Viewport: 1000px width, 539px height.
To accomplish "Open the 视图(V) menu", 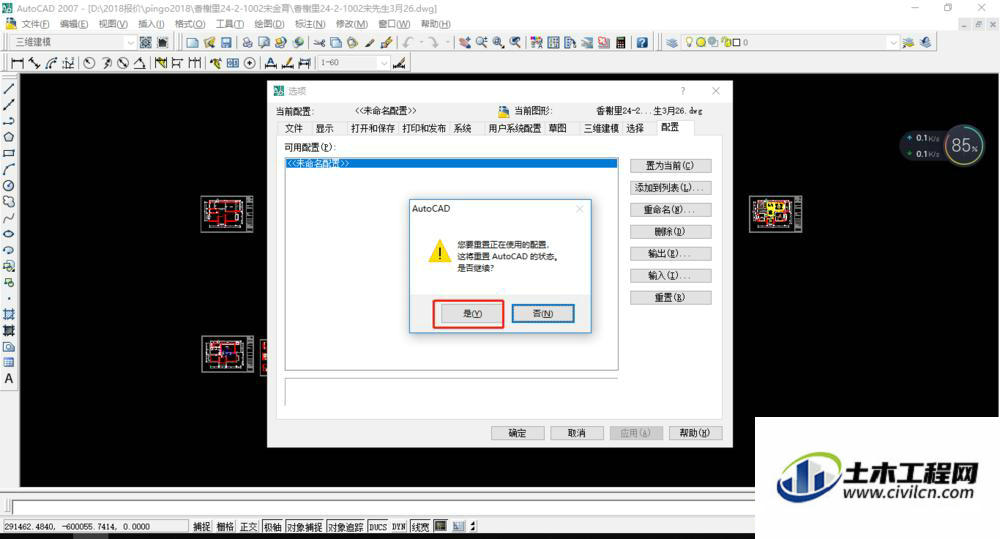I will pos(113,24).
